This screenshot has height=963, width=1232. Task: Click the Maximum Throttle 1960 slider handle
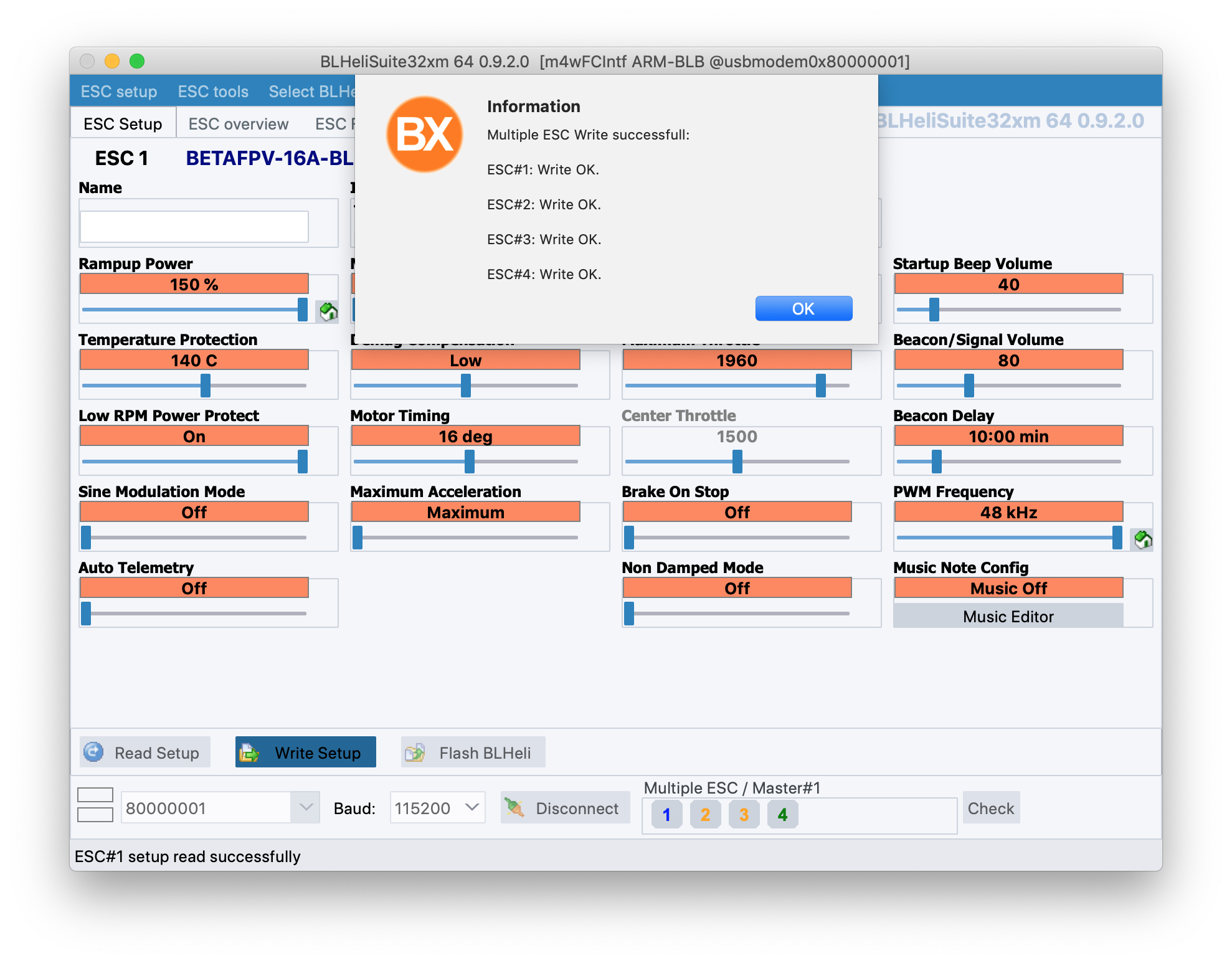(821, 386)
